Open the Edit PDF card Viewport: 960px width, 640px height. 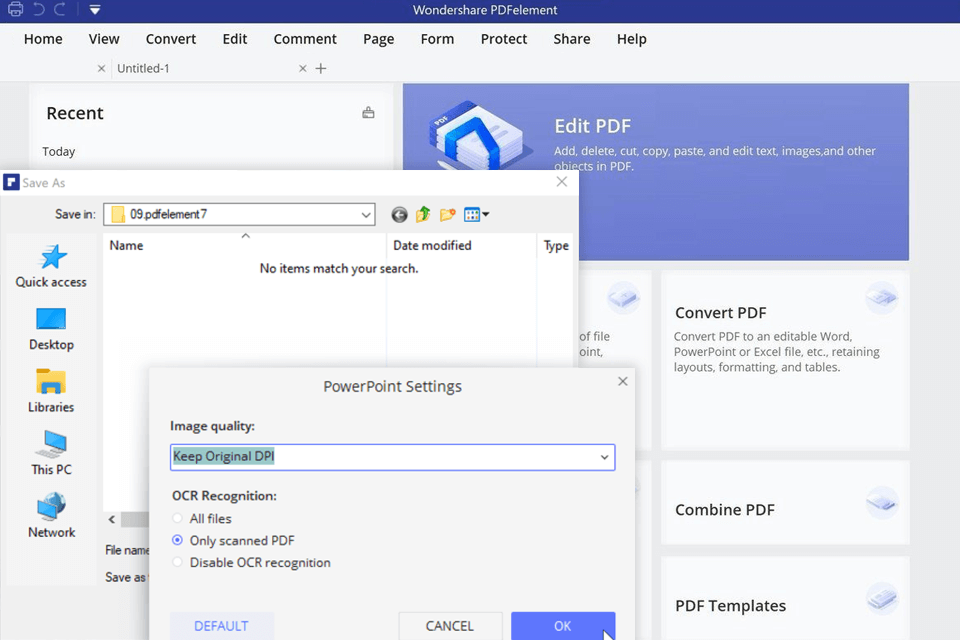[x=656, y=172]
